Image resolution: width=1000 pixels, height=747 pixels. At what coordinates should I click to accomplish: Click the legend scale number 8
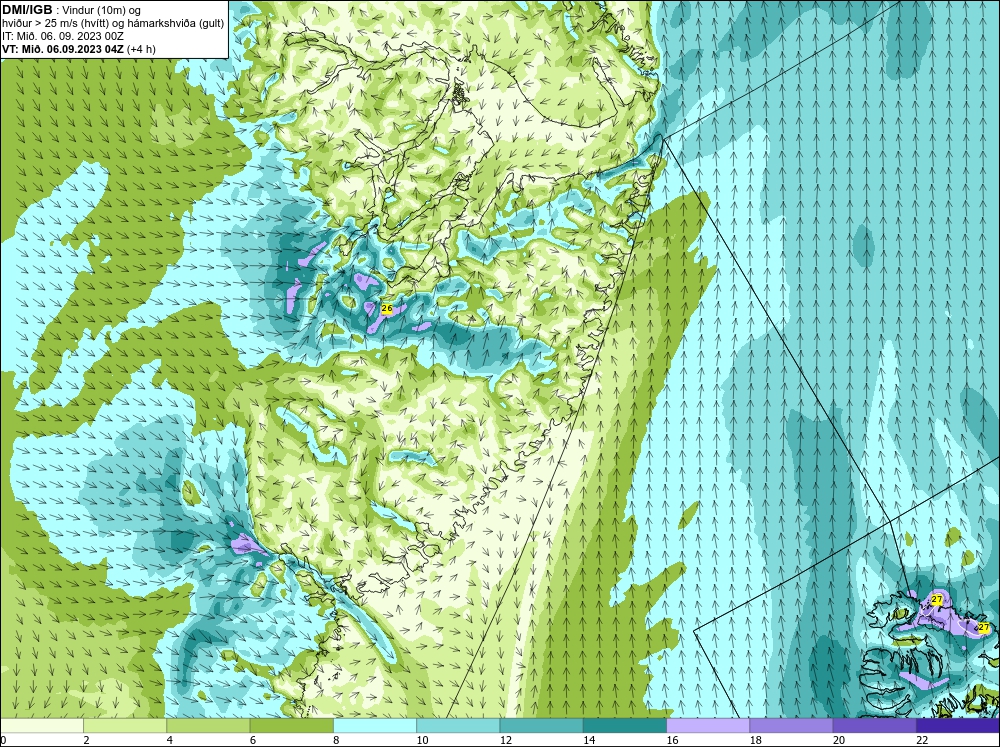pos(336,740)
